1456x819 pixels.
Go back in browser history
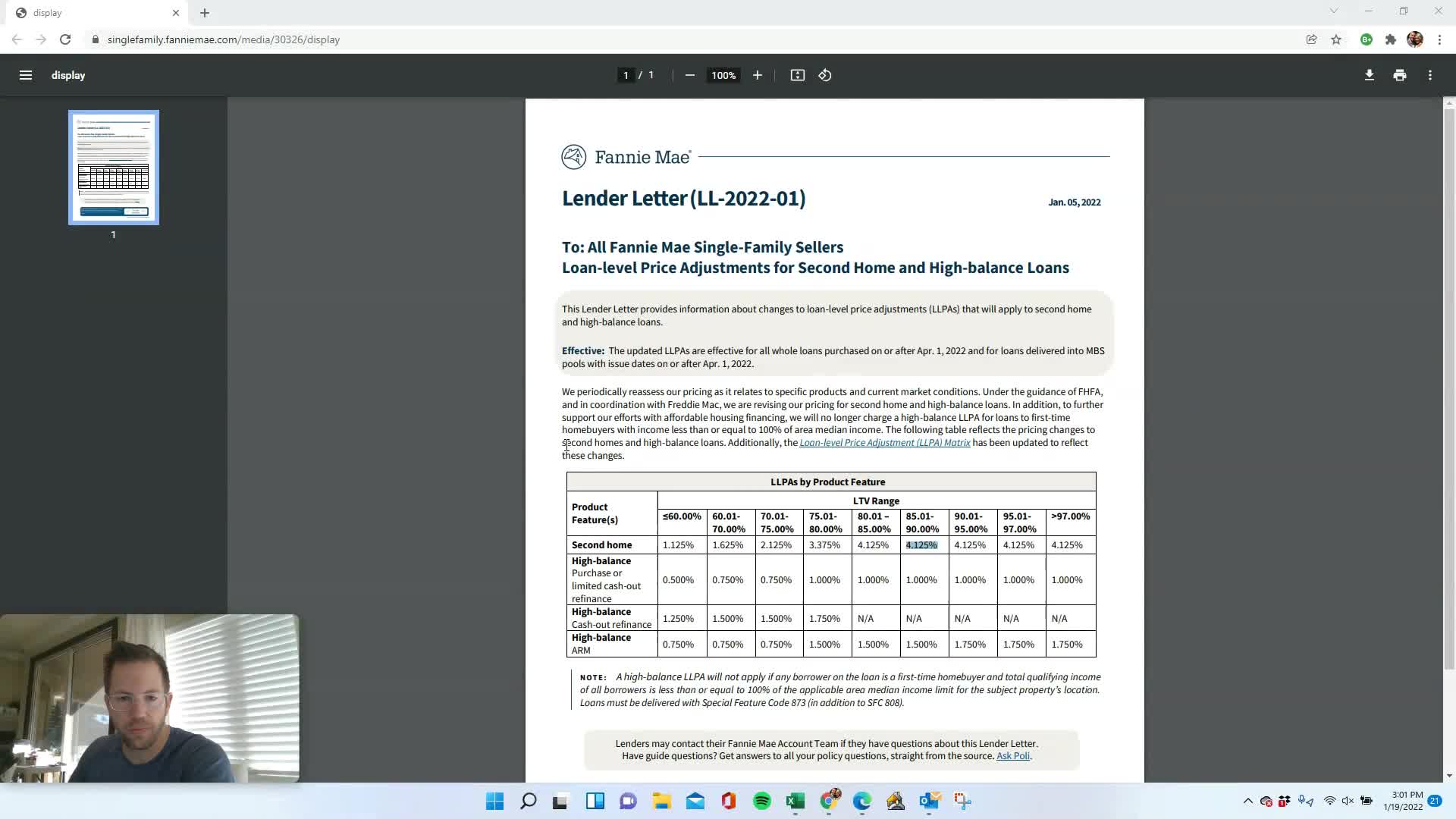click(x=17, y=39)
